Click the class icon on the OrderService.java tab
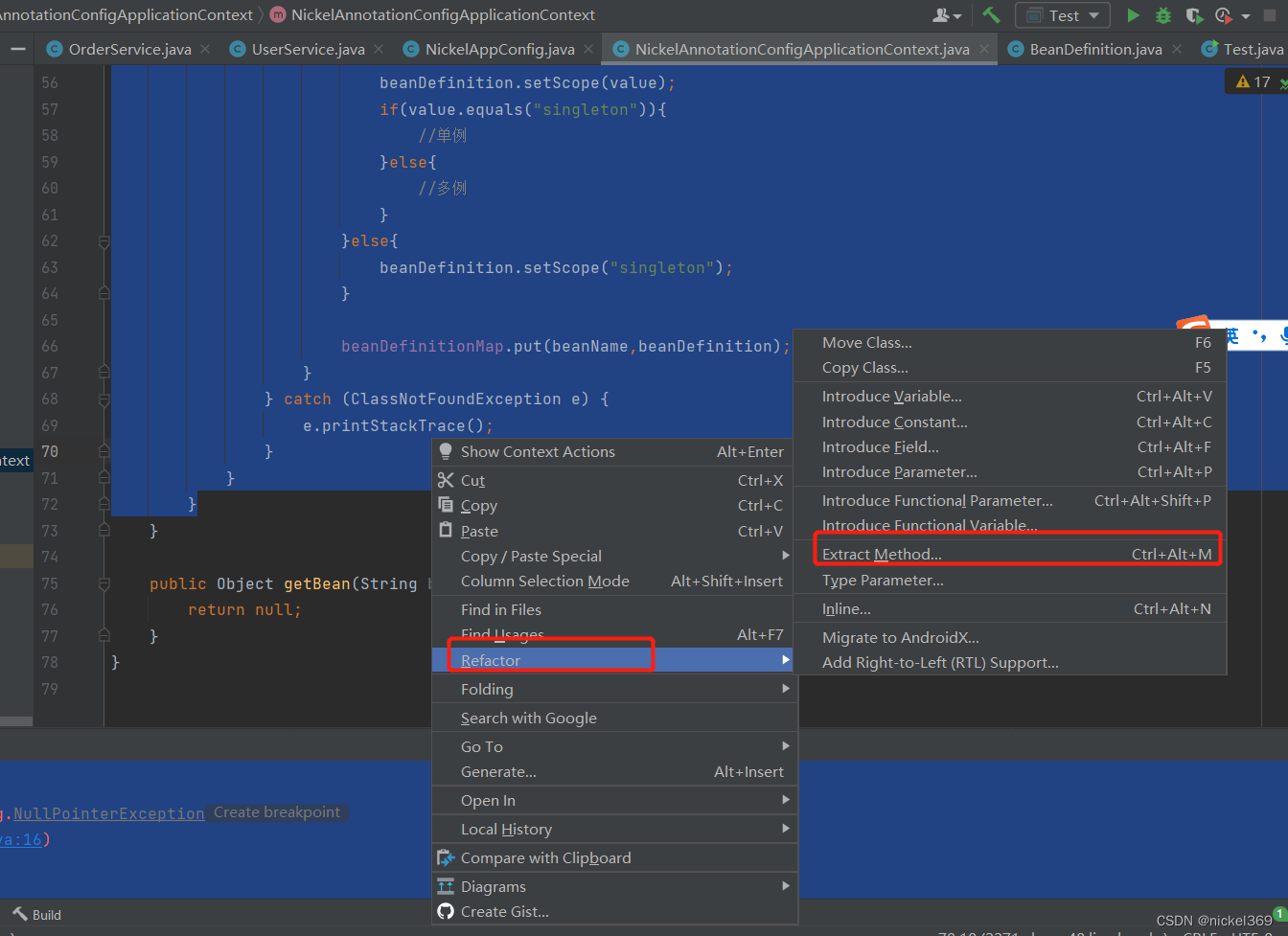The image size is (1288, 936). 55,49
